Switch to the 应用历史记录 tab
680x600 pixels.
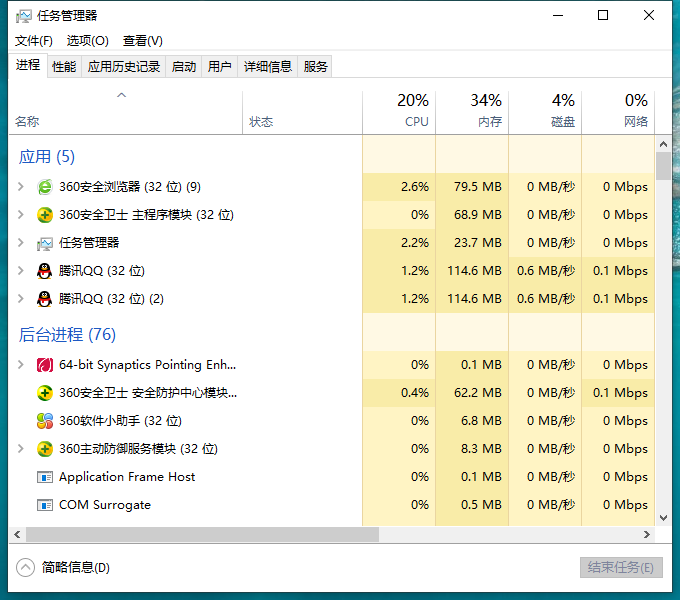click(124, 67)
